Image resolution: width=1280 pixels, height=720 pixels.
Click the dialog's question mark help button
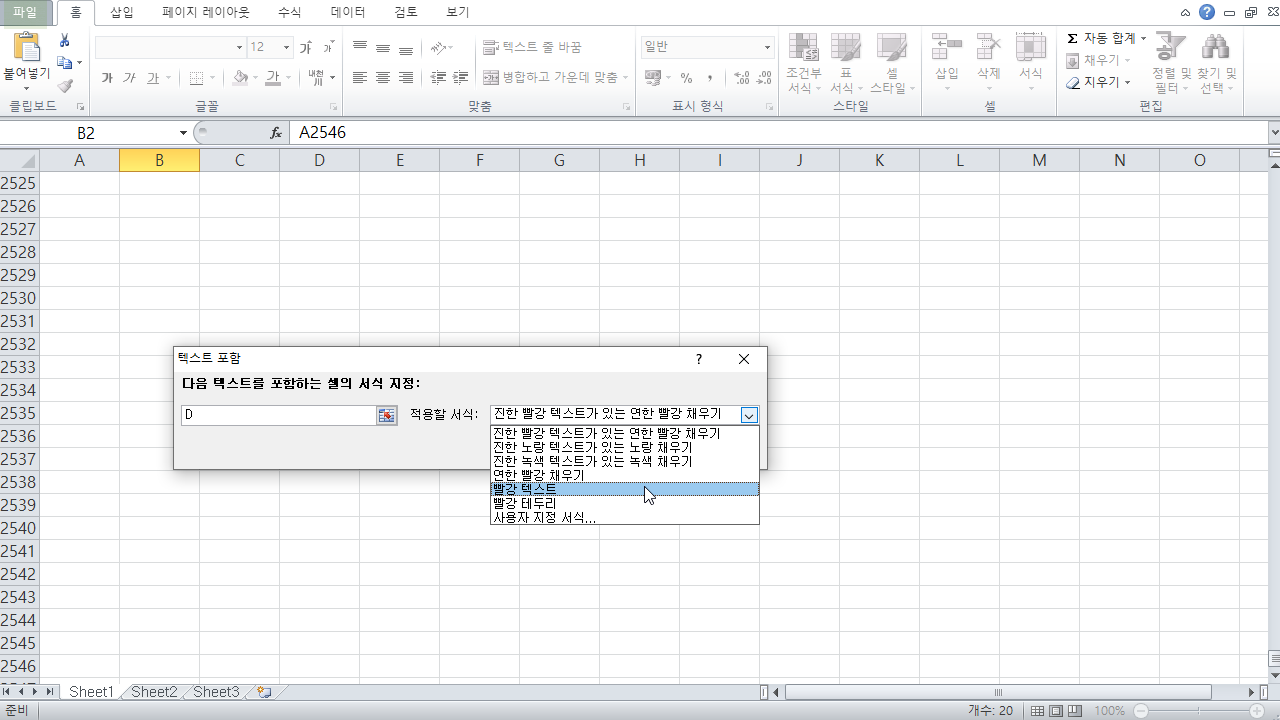click(x=699, y=359)
